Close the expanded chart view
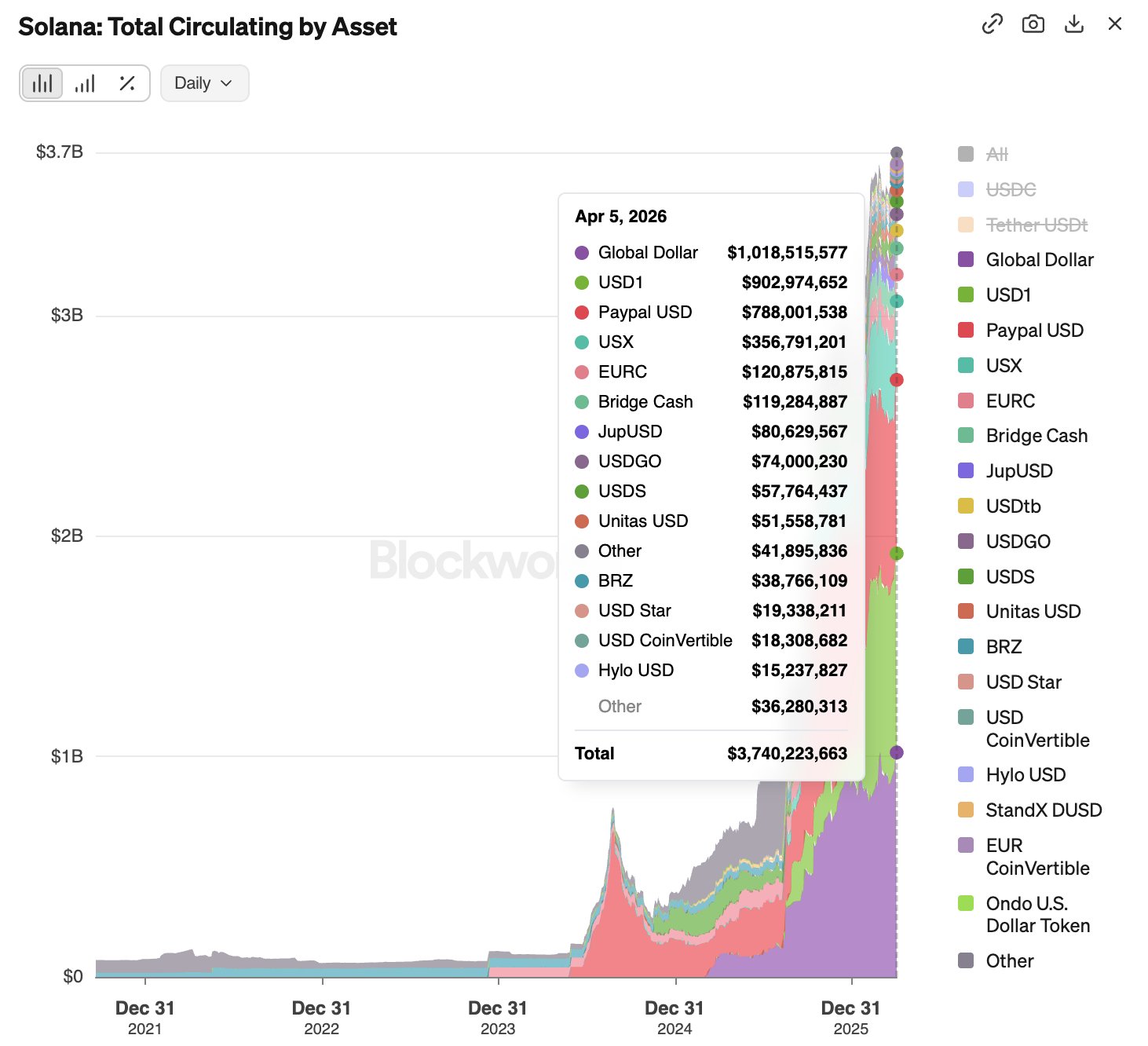This screenshot has height=1046, width=1148. [1115, 24]
